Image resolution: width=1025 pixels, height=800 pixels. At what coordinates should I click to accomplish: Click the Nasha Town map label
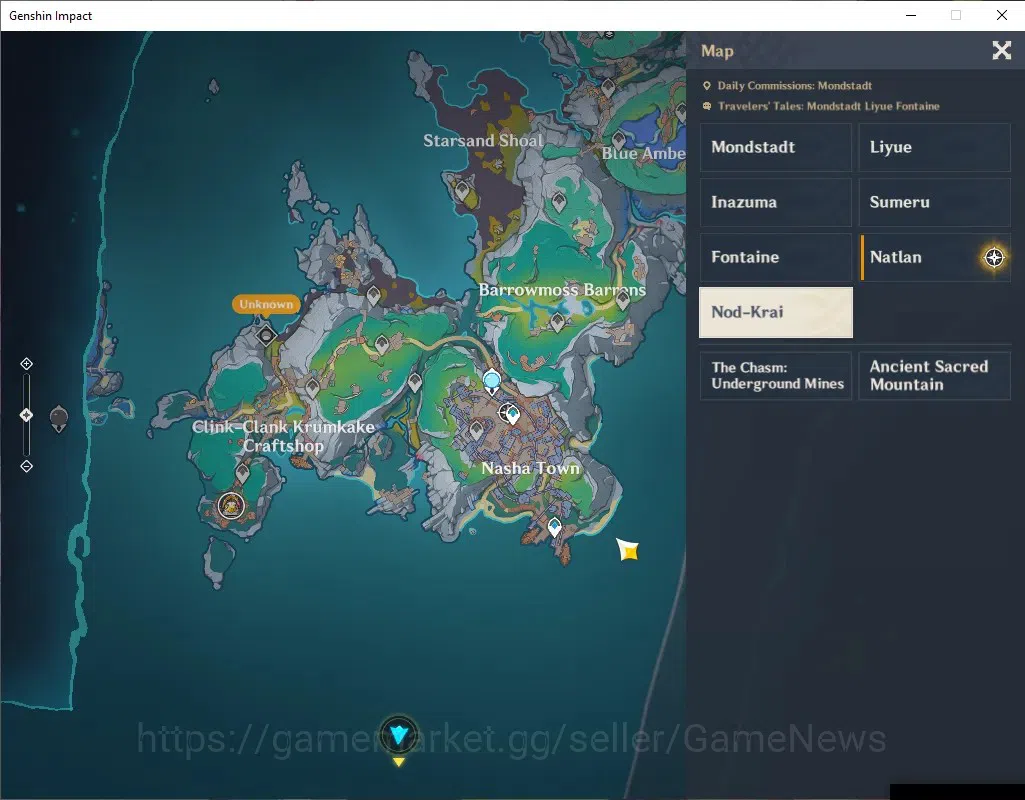530,468
